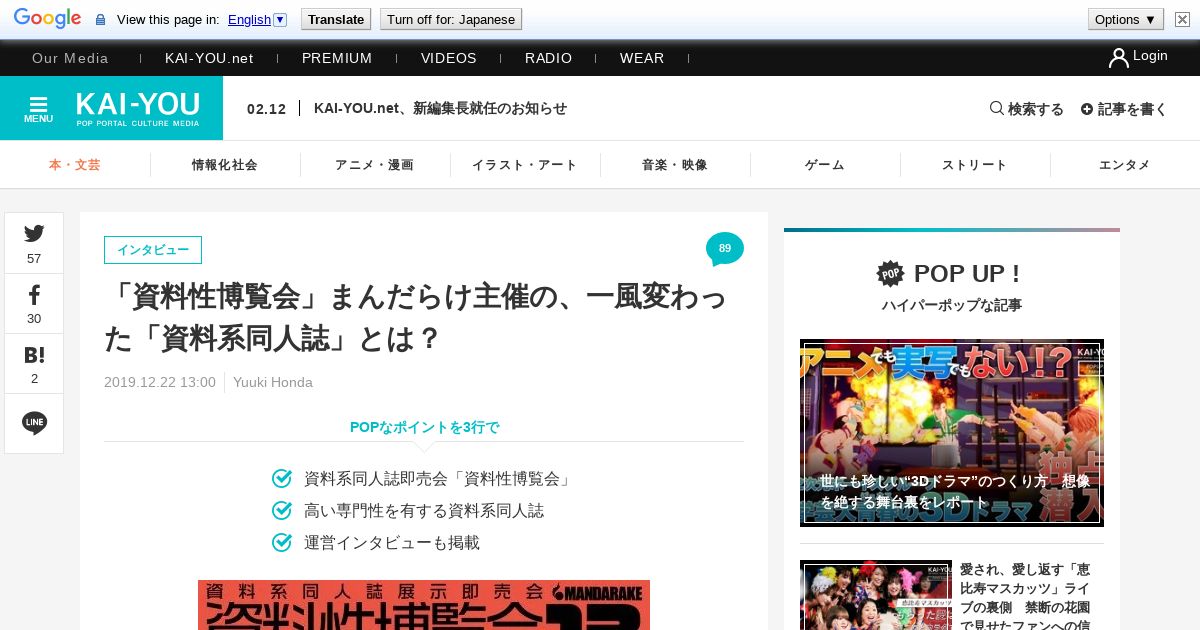1200x630 pixels.
Task: Open the VIDEOS section
Action: [449, 58]
